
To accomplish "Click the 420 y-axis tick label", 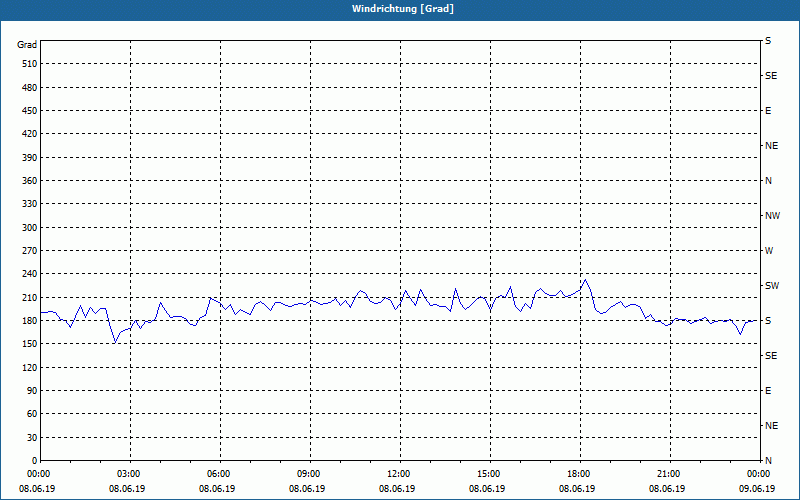I will (x=30, y=134).
